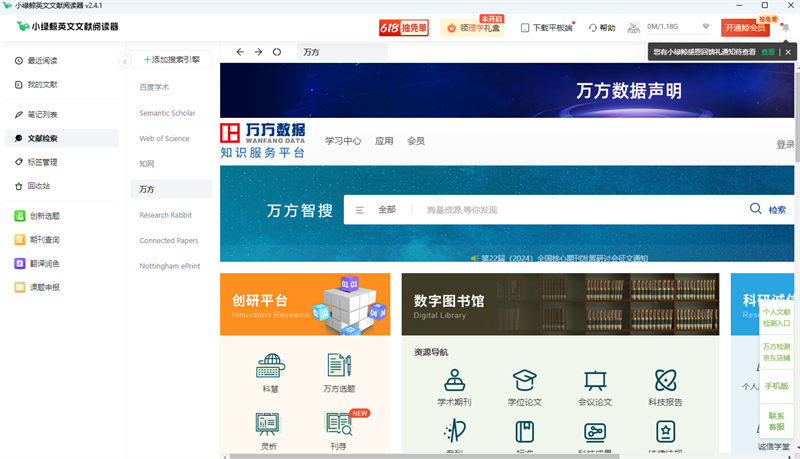This screenshot has width=800, height=459.
Task: Open the notification bell icon
Action: [785, 28]
